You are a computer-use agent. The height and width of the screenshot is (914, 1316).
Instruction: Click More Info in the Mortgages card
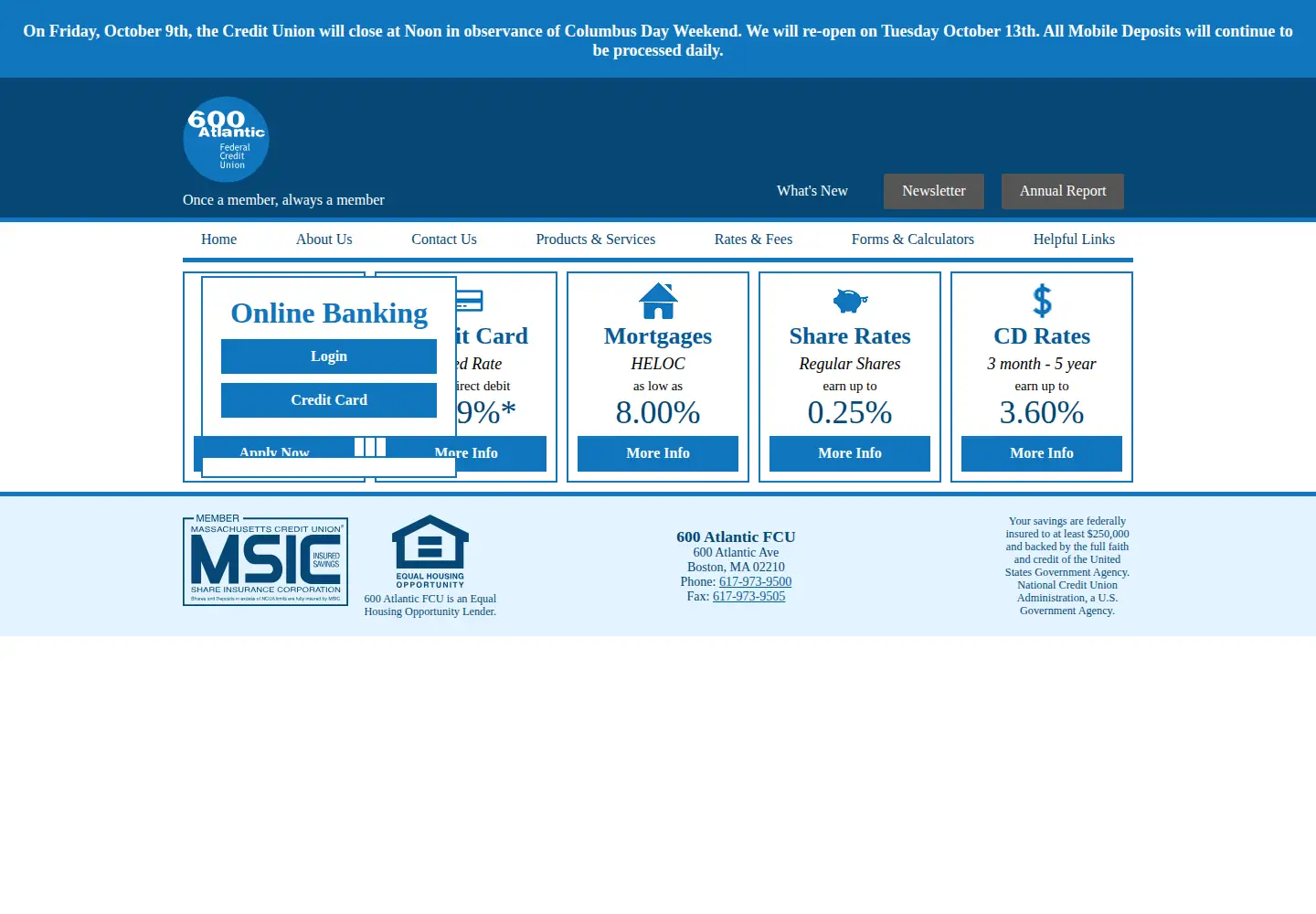click(x=658, y=453)
